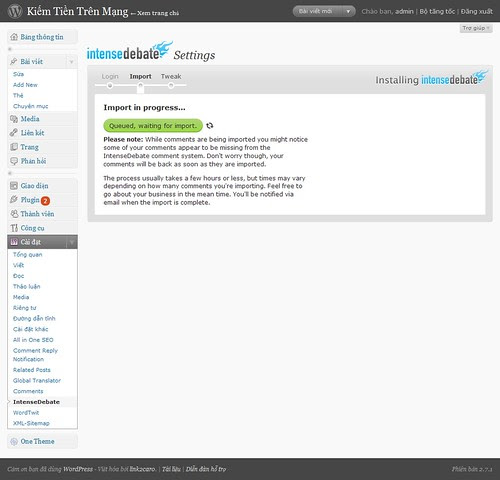Screen dimensions: 500x480
Task: Click the Tweak step progress dot
Action: pos(171,86)
